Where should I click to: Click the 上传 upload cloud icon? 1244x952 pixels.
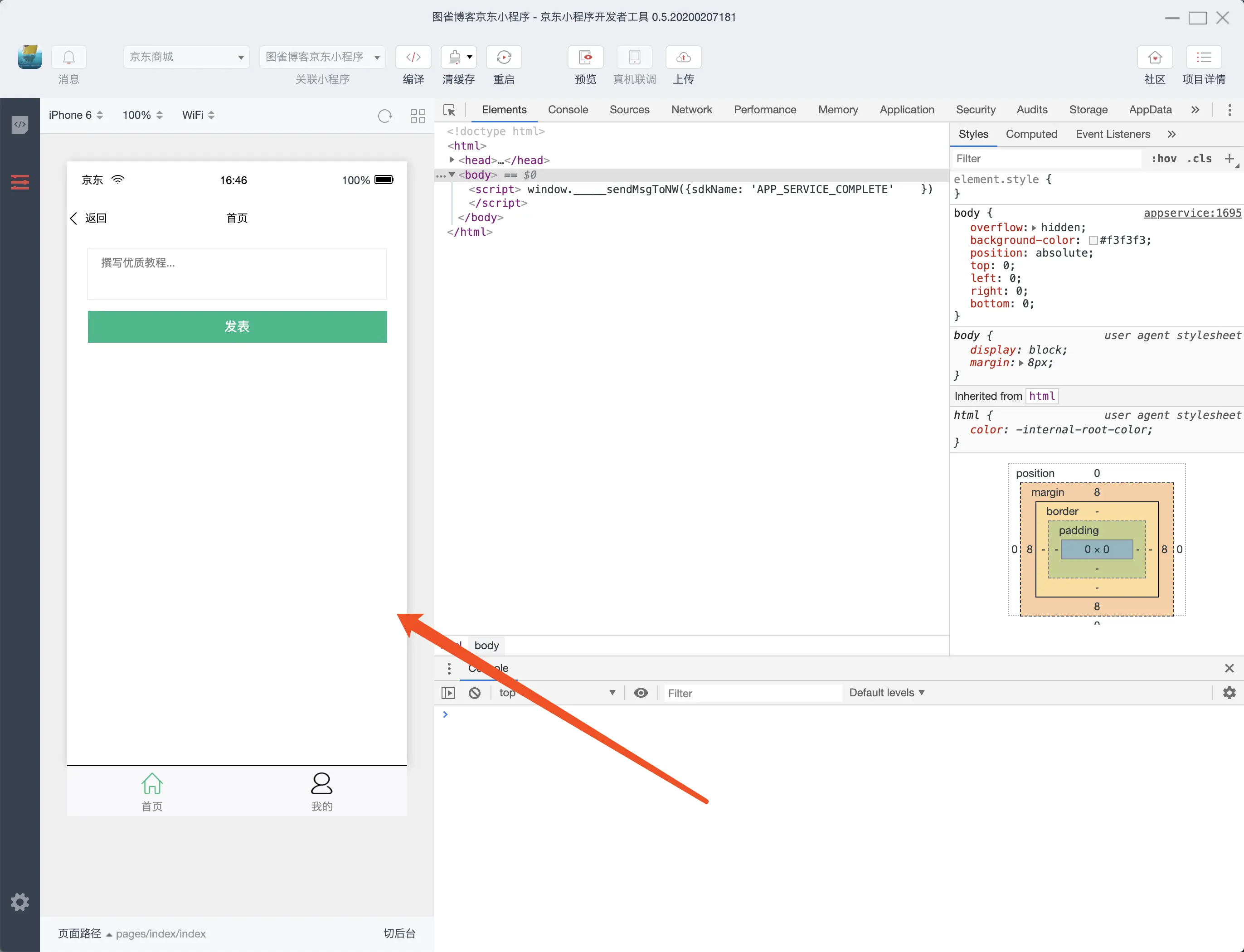point(684,57)
